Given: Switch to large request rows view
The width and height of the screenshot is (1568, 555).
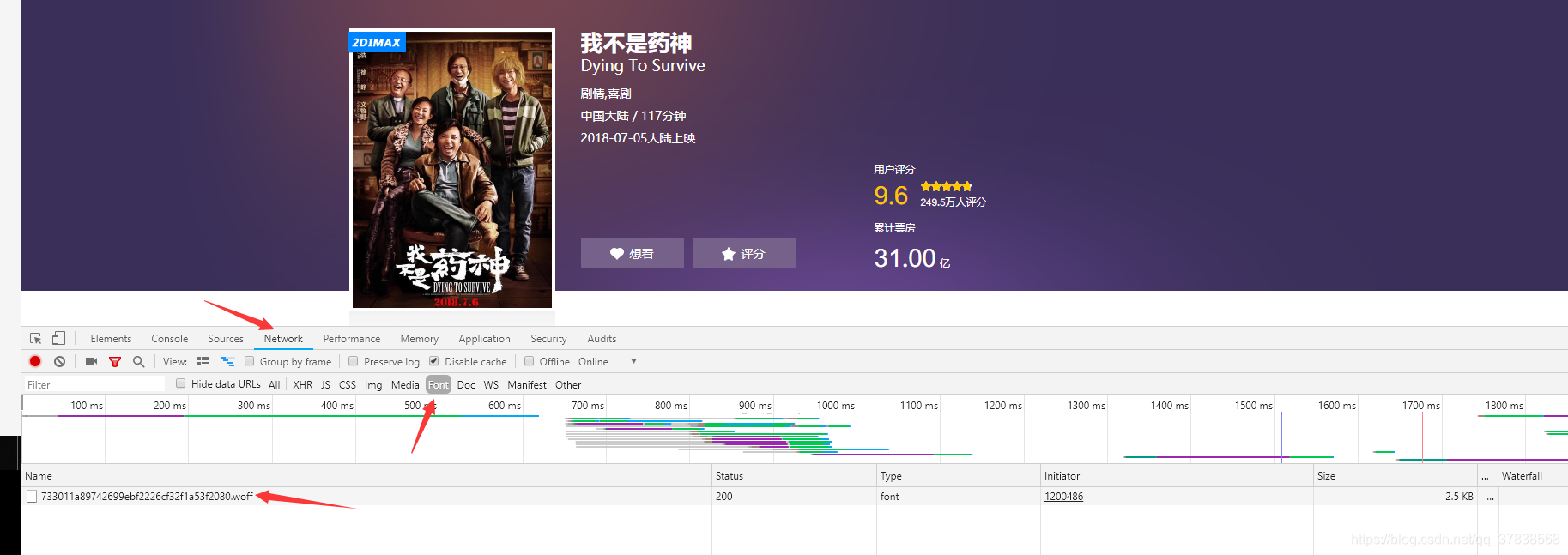Looking at the screenshot, I should point(203,361).
